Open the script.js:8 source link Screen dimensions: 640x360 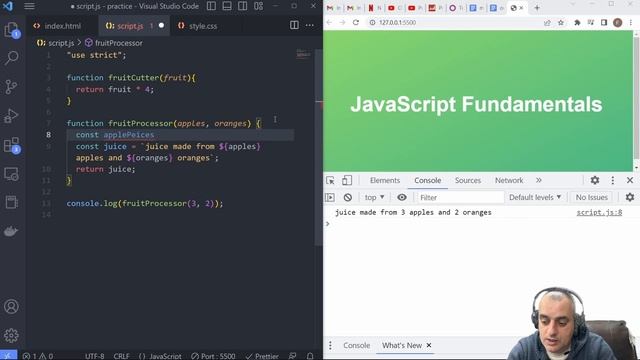tap(599, 213)
